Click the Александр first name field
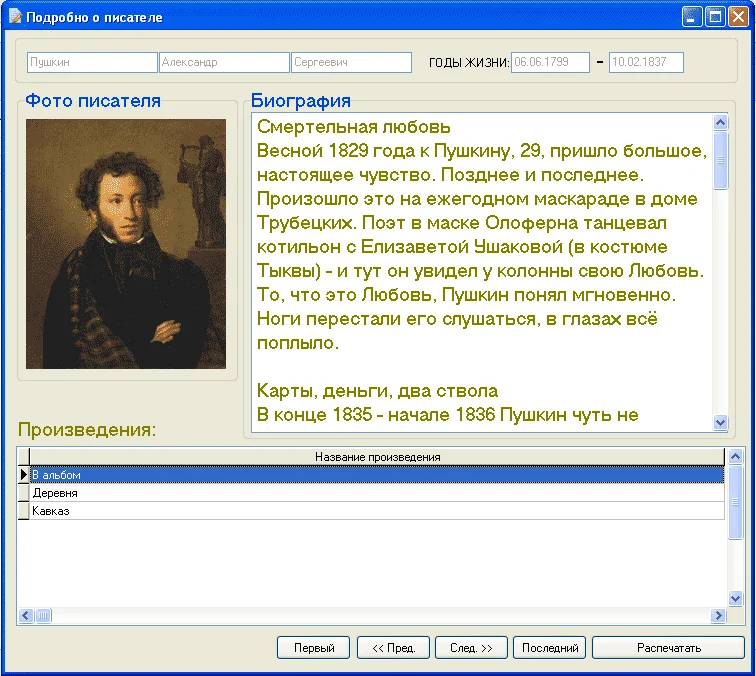This screenshot has height=676, width=756. click(224, 63)
